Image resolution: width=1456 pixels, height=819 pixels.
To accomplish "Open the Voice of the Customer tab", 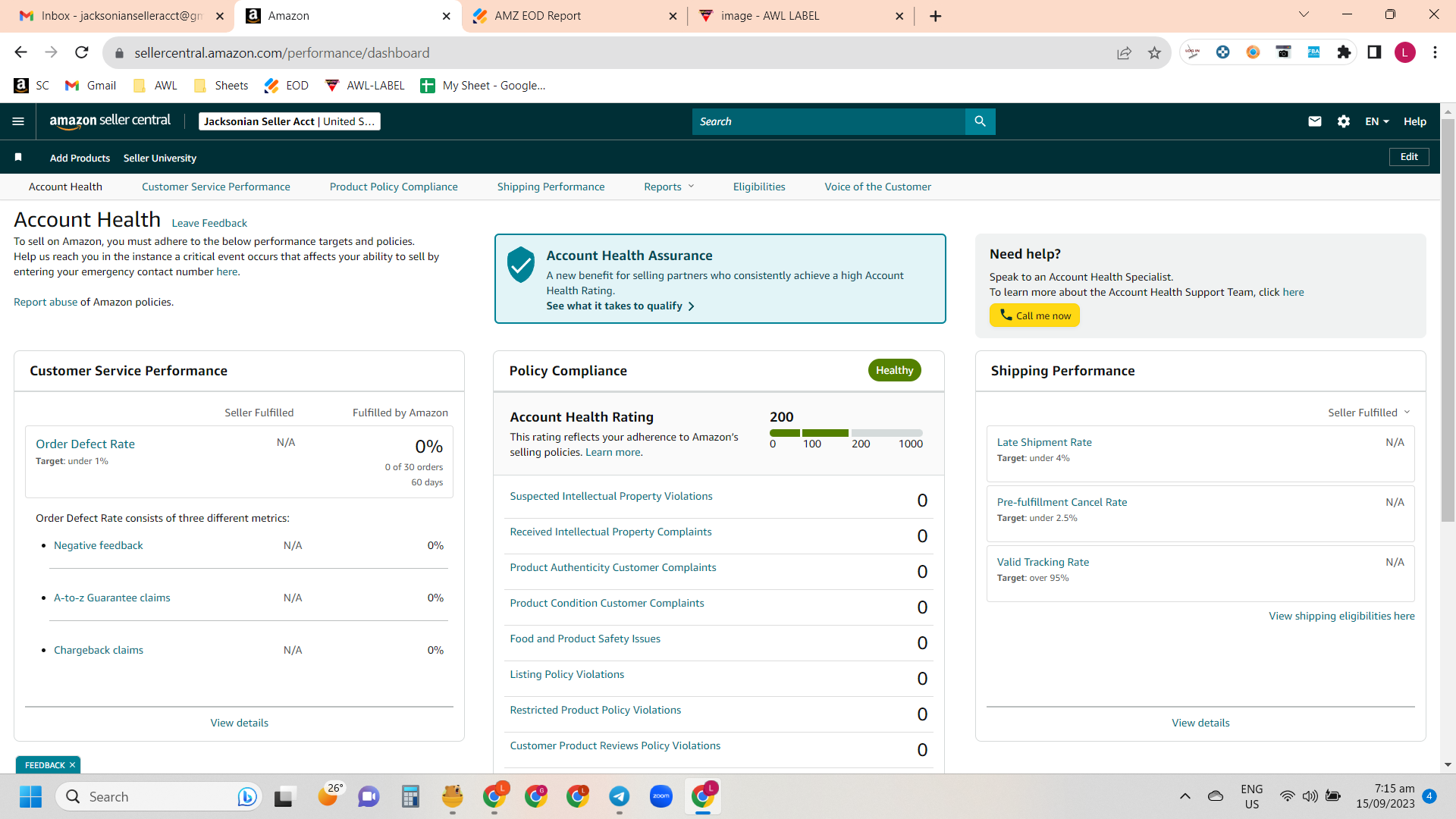I will (x=878, y=187).
